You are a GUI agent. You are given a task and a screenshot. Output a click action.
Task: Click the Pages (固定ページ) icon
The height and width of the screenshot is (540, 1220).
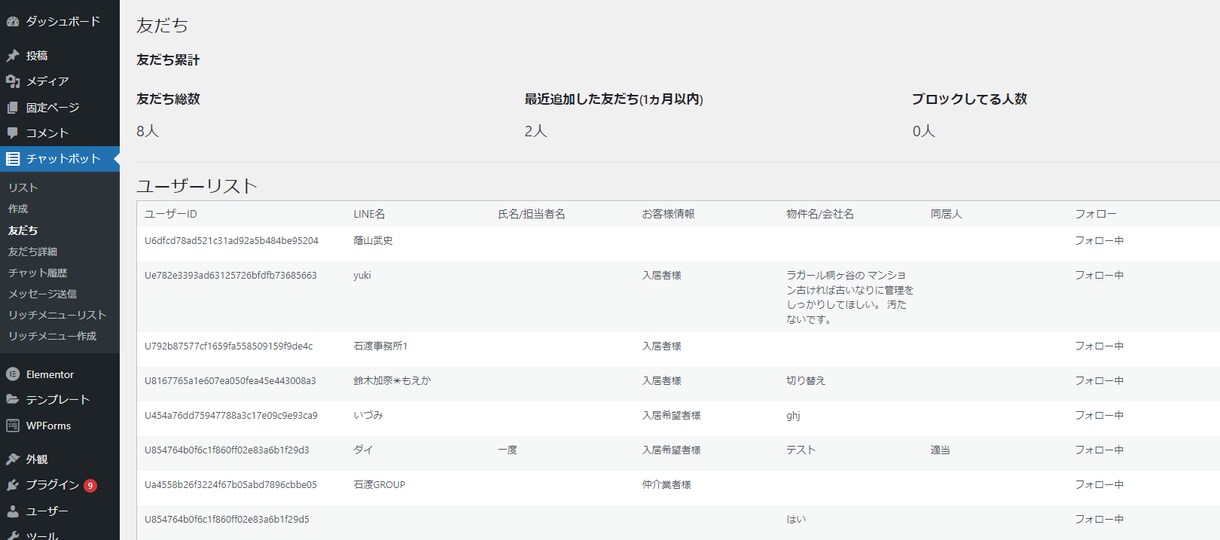pos(13,107)
